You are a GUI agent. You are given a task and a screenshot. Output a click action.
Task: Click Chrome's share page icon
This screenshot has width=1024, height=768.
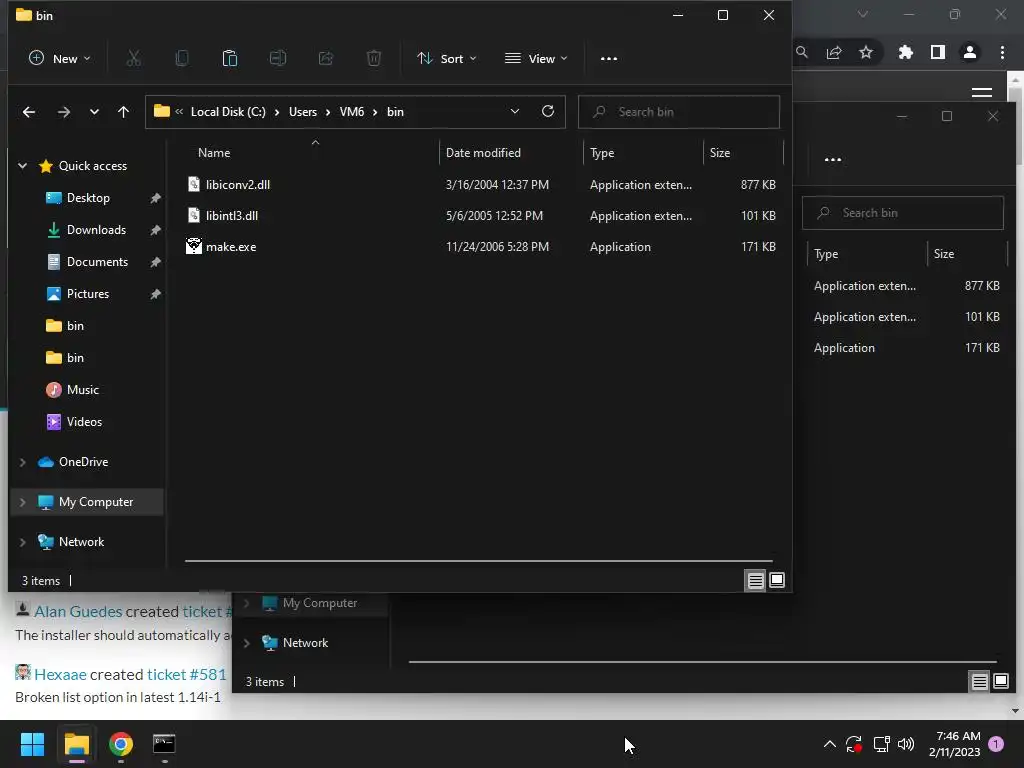tap(834, 52)
